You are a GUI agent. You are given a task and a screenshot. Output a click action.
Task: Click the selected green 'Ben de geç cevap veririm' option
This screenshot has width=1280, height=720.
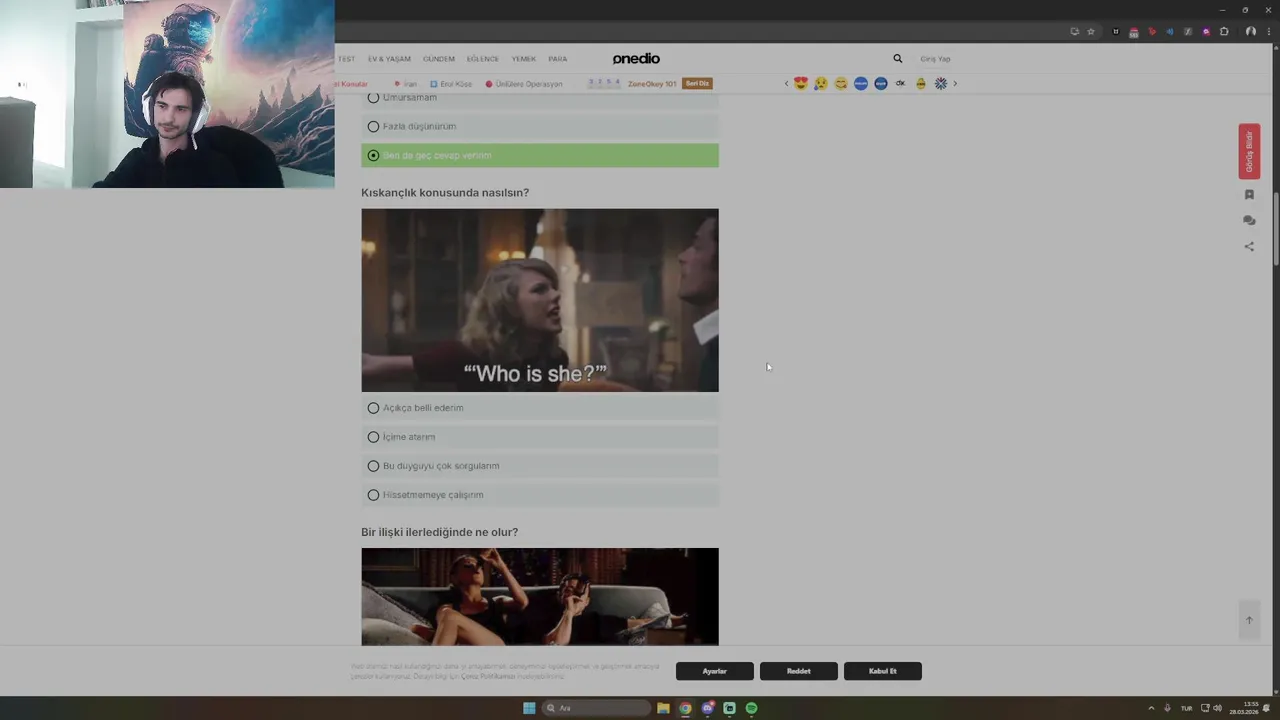click(540, 155)
